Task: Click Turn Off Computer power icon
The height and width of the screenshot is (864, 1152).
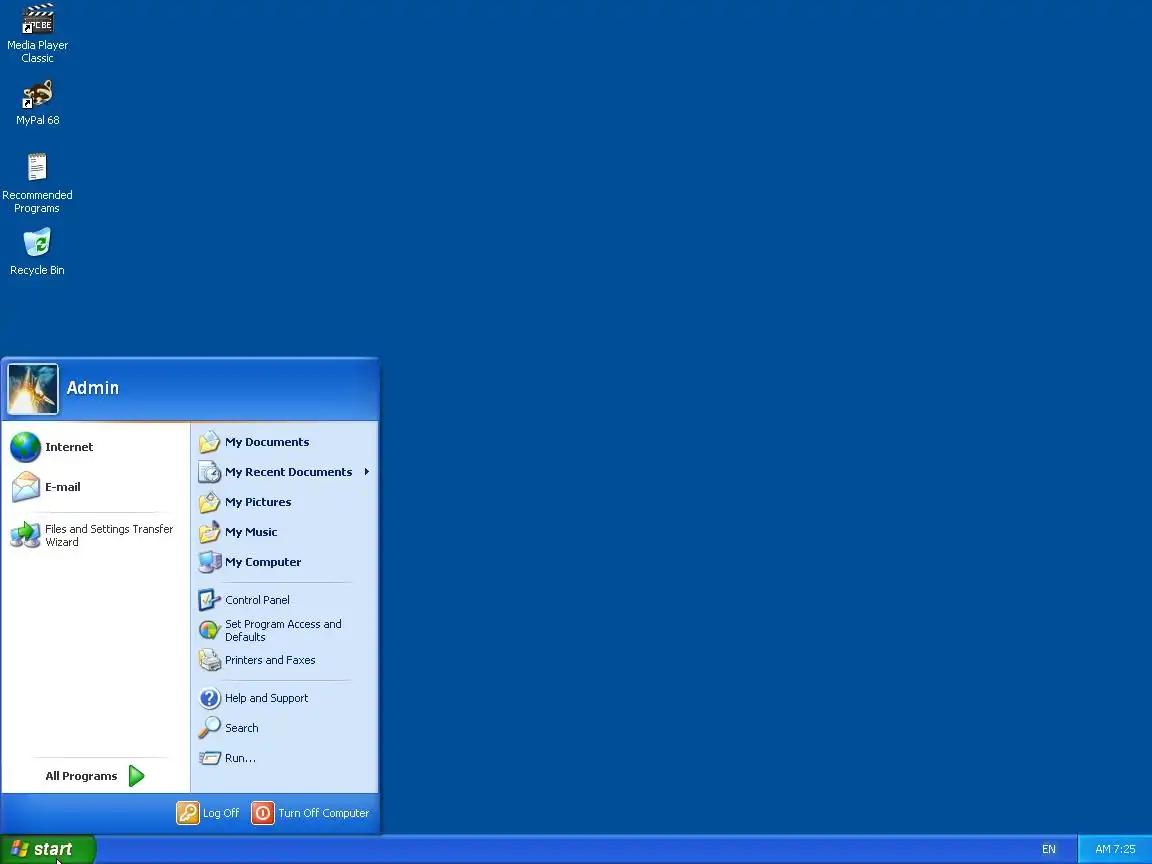Action: tap(262, 813)
